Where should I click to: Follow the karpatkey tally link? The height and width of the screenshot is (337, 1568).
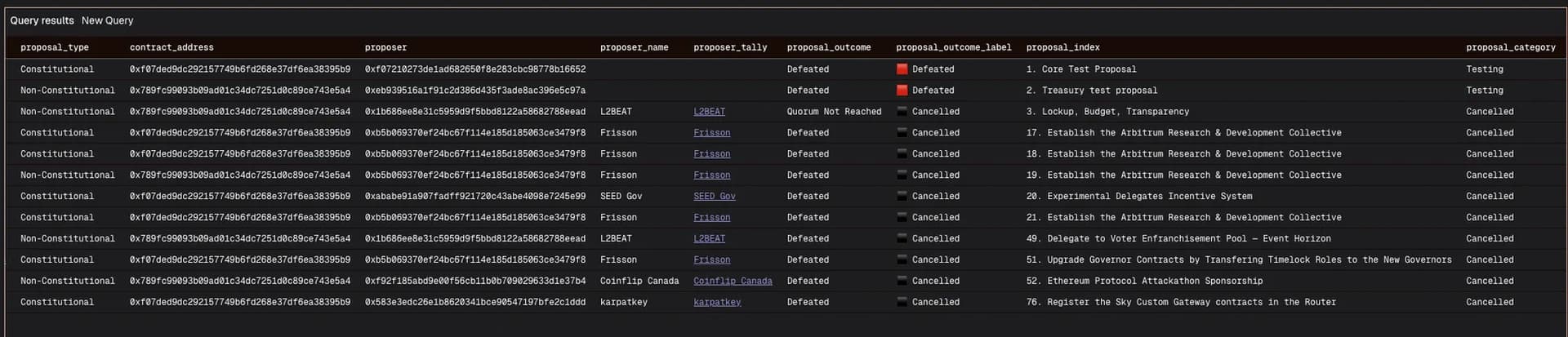click(716, 303)
